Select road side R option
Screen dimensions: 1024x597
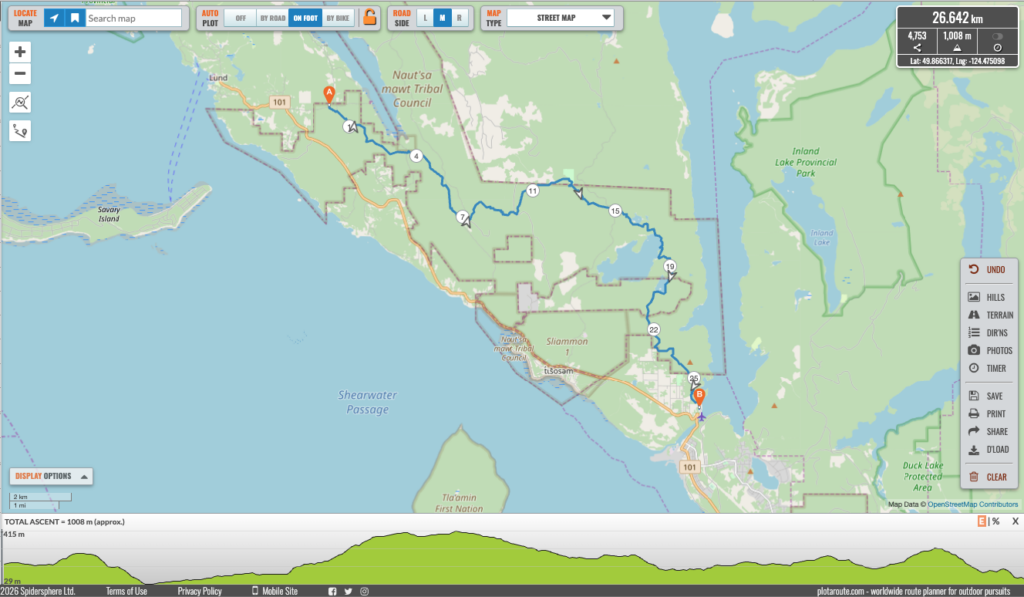click(x=459, y=18)
